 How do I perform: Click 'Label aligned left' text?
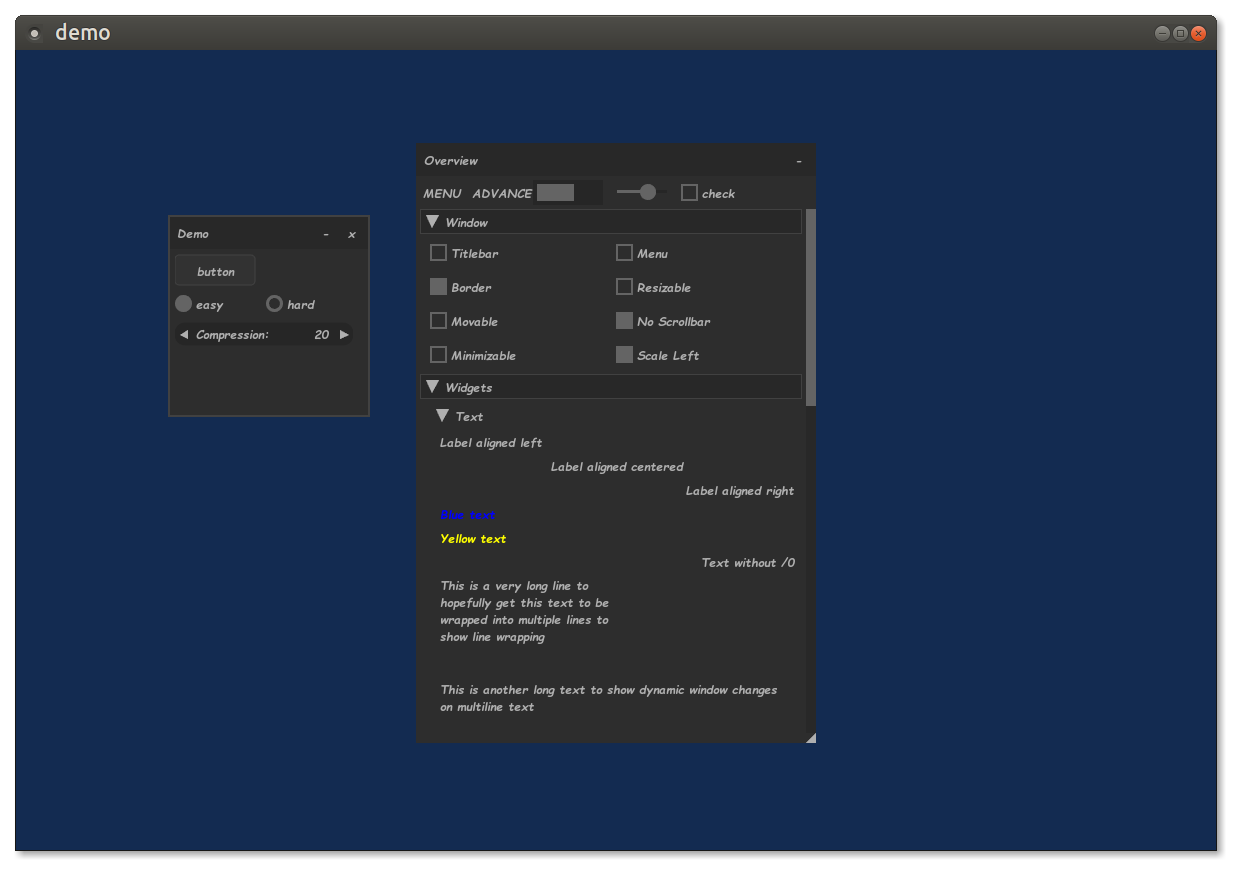(x=491, y=443)
